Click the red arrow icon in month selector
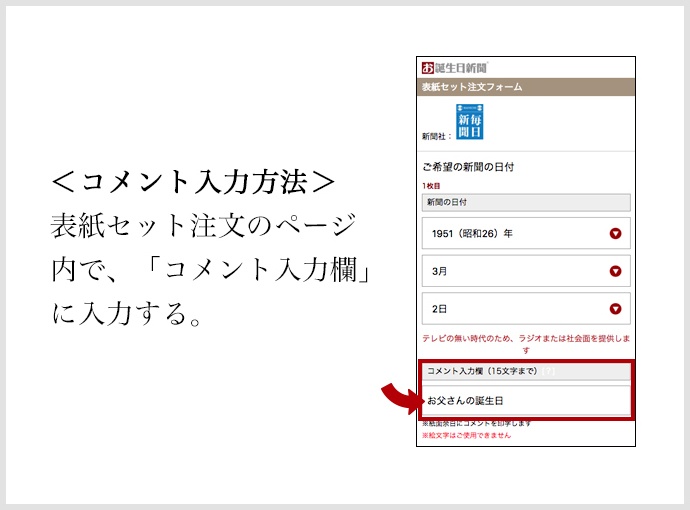Viewport: 690px width, 510px height. pyautogui.click(x=615, y=271)
